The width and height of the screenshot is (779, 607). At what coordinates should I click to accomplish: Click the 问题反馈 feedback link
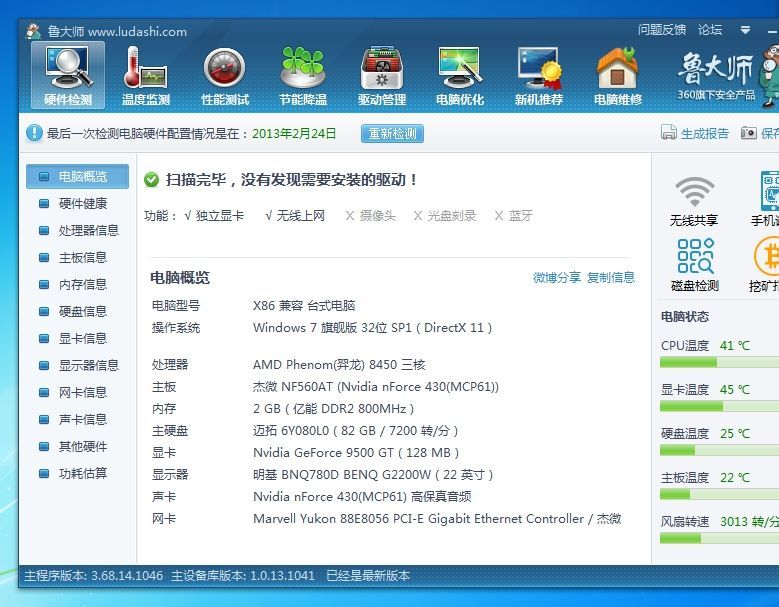(662, 30)
